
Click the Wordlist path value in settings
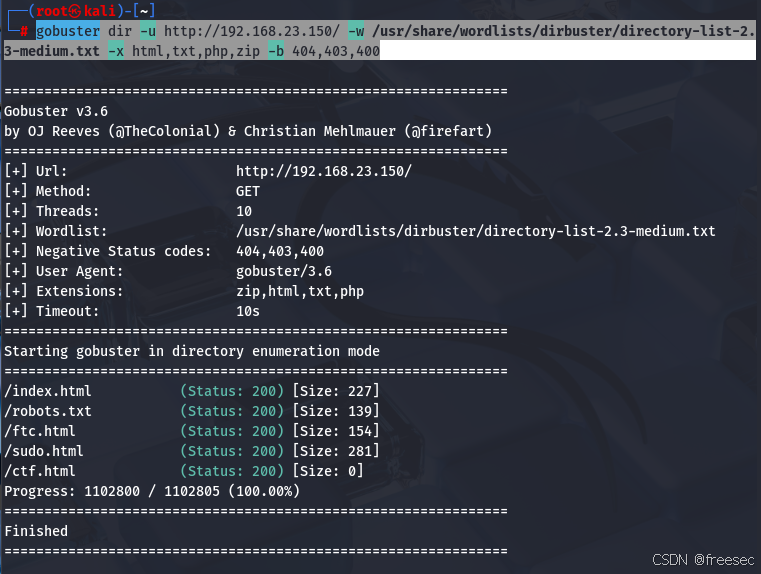[476, 231]
